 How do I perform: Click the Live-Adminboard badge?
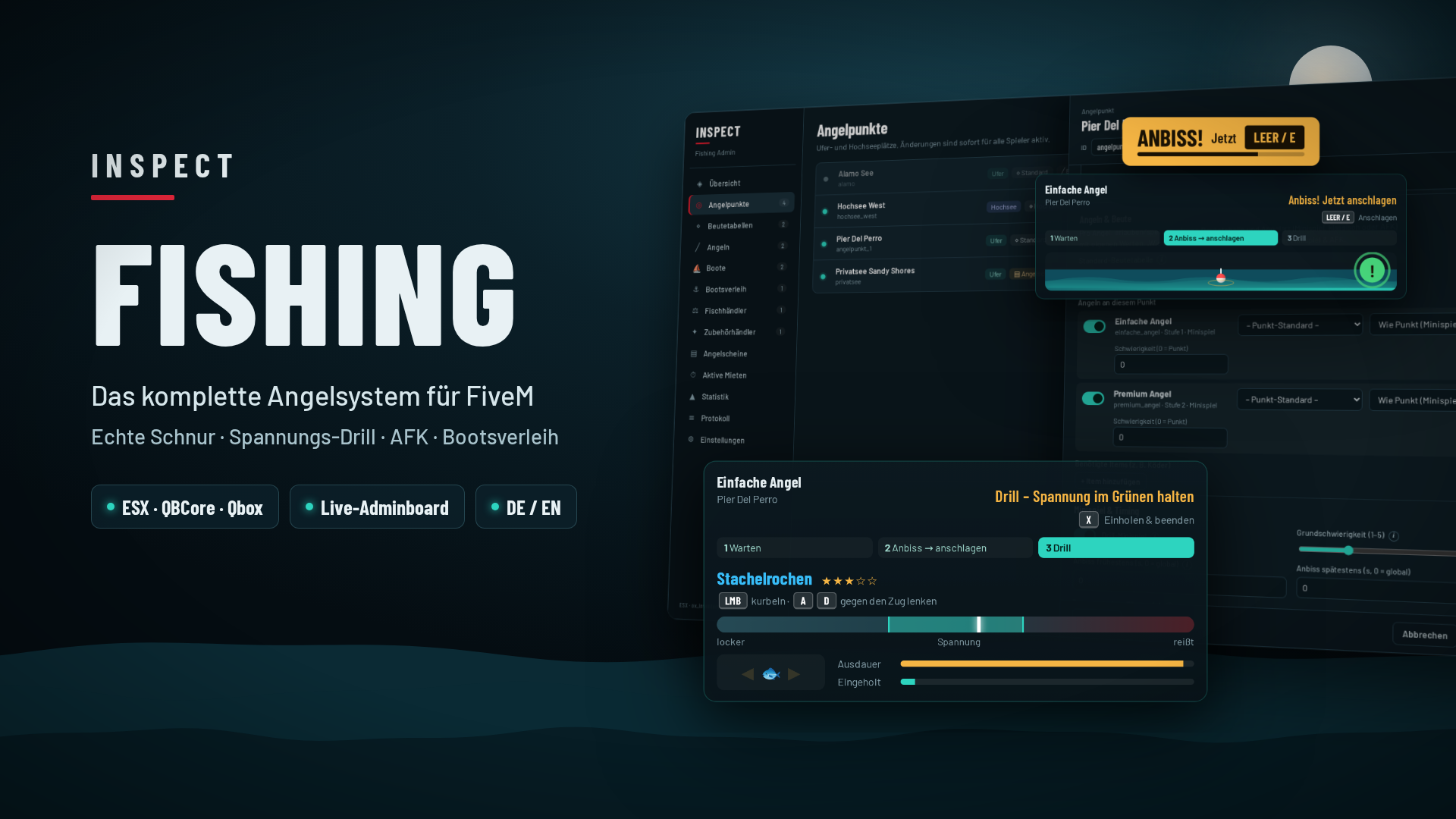[377, 507]
